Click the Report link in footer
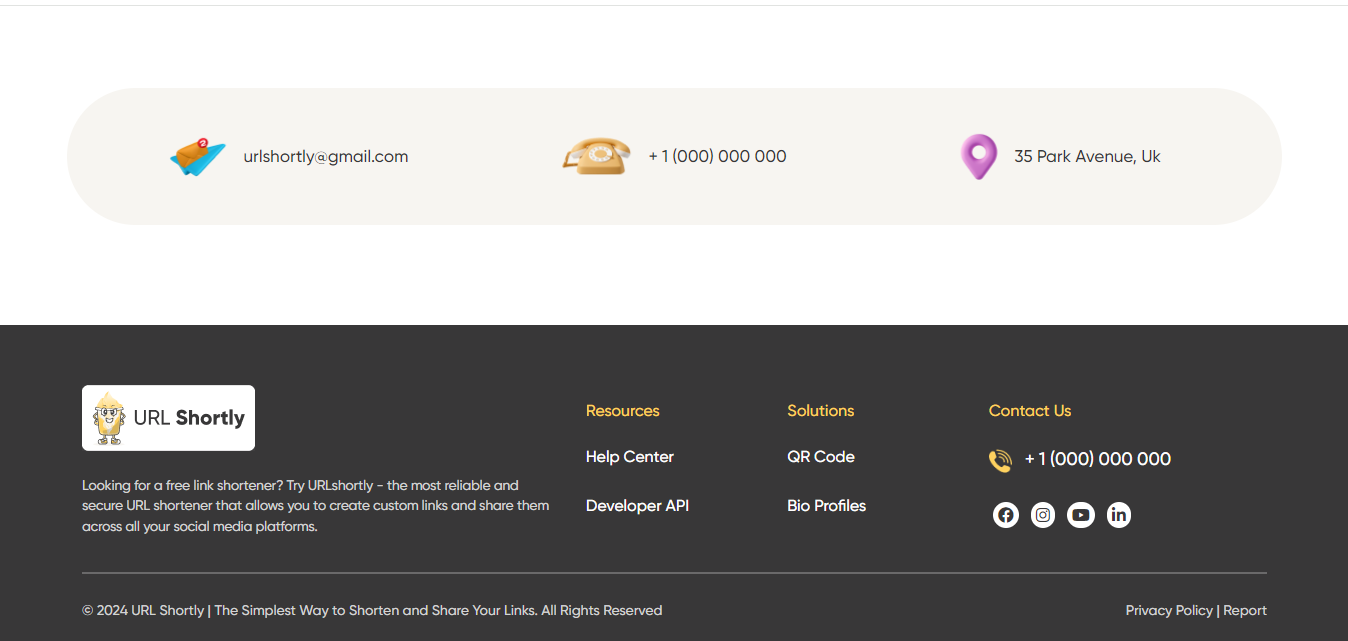 click(1245, 611)
